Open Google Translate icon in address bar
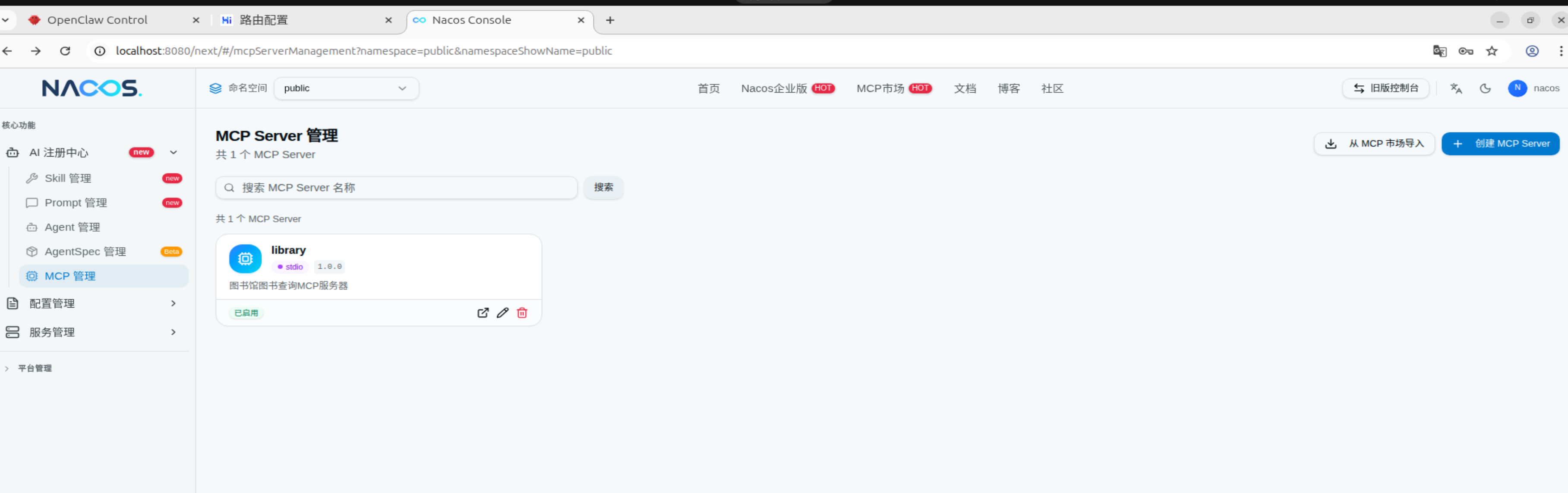 tap(1439, 51)
